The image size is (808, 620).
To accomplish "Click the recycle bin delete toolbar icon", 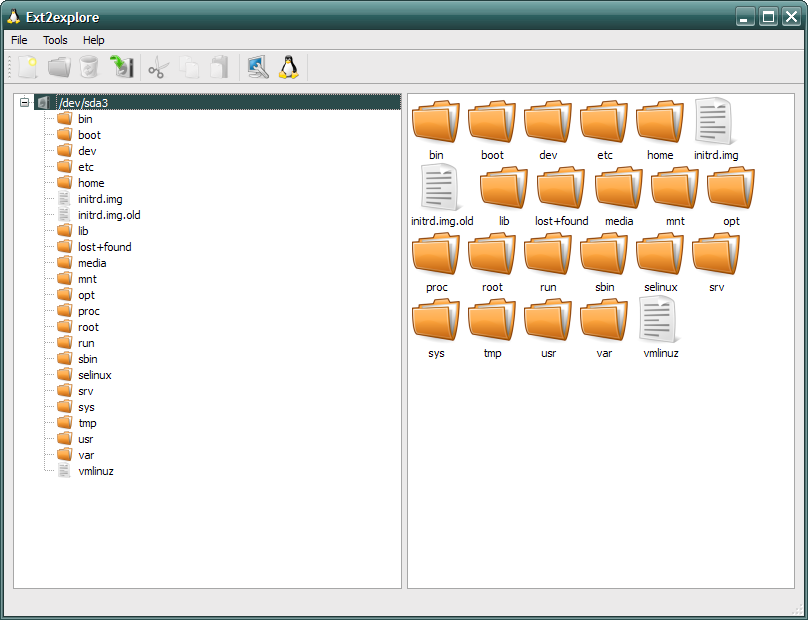I will tap(89, 67).
